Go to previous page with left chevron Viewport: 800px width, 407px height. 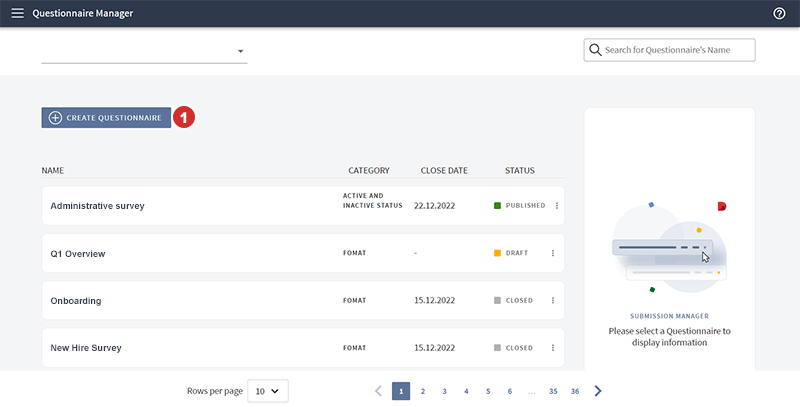tap(378, 391)
